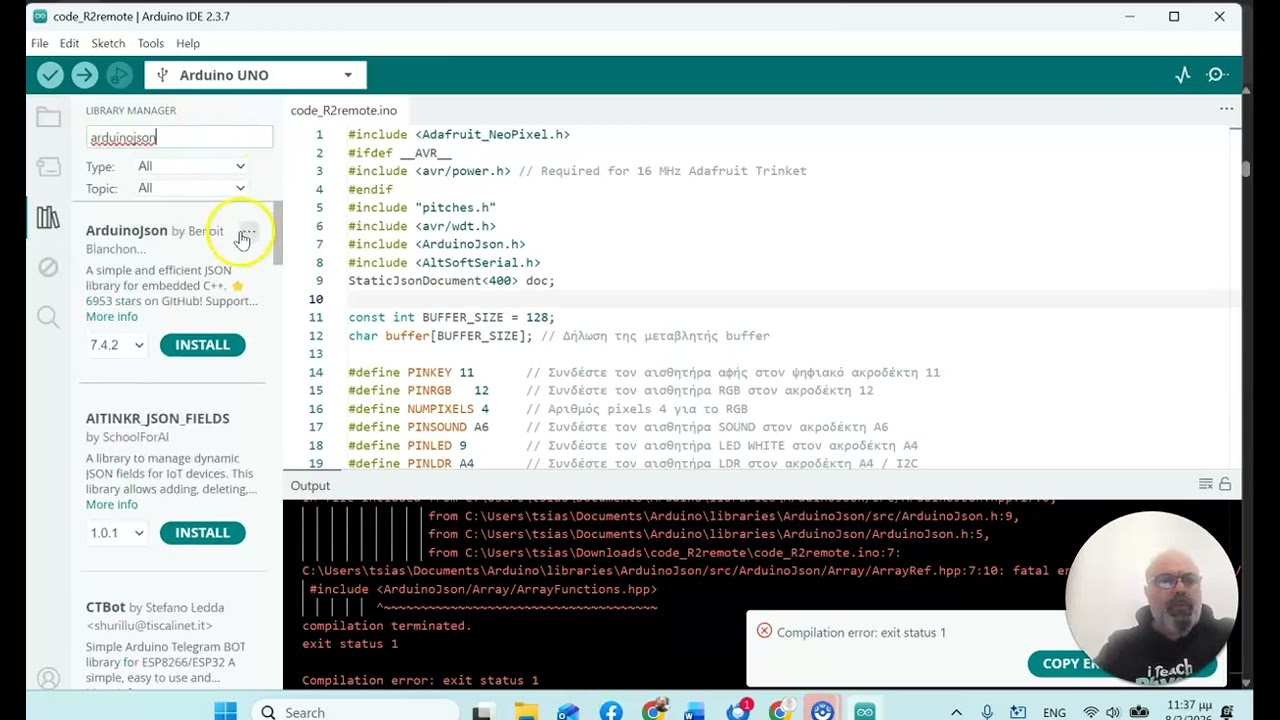Open the Tools menu
1280x720 pixels.
(151, 43)
